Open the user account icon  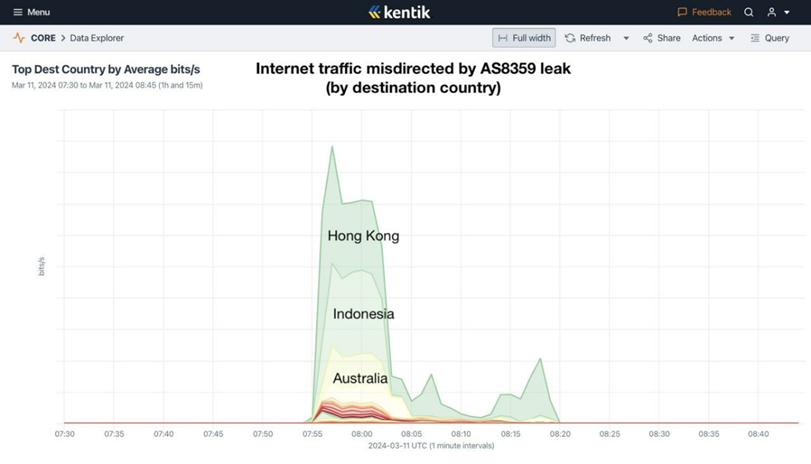pos(771,12)
